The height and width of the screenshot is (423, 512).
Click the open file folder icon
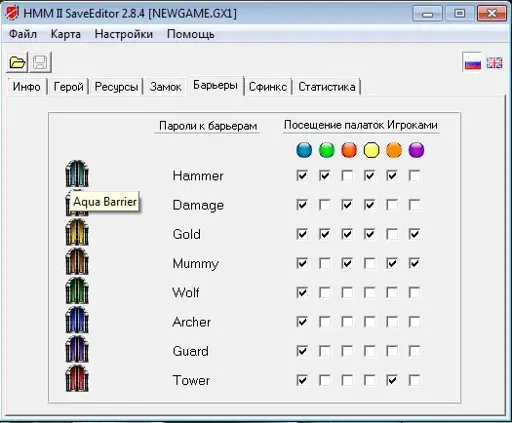pos(17,62)
